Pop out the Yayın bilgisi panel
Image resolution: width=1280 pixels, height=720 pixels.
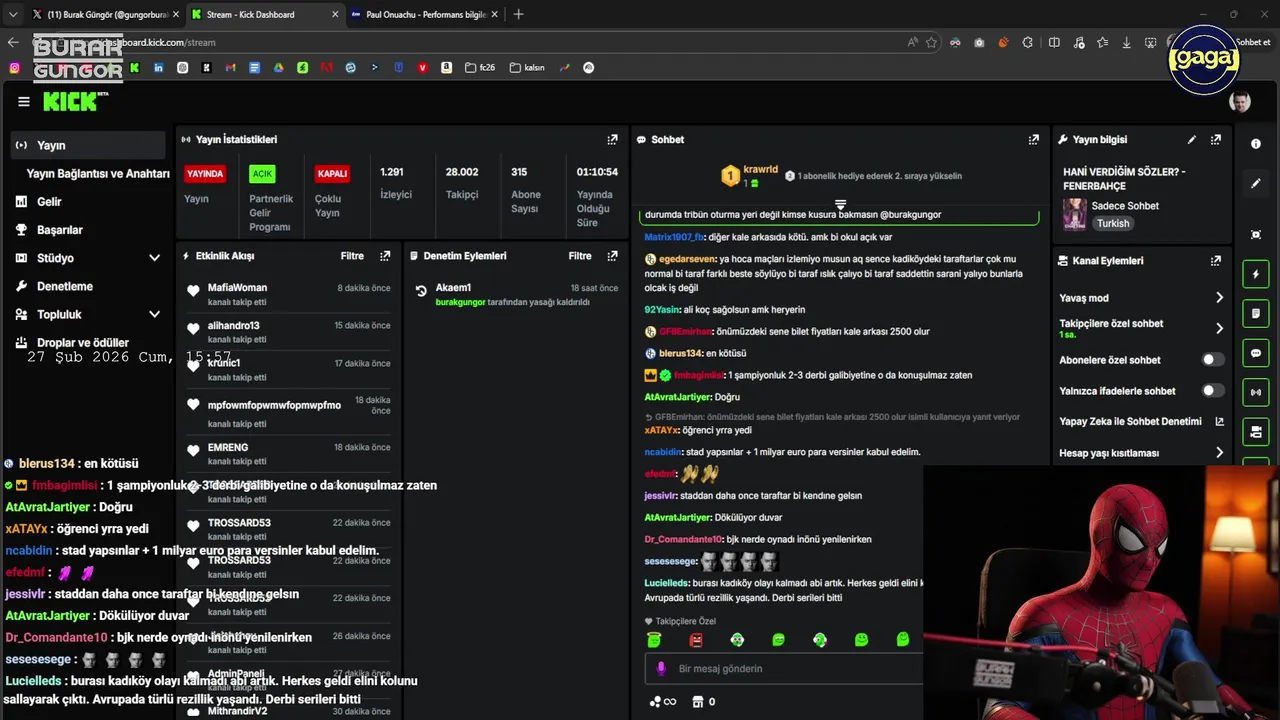(1216, 140)
